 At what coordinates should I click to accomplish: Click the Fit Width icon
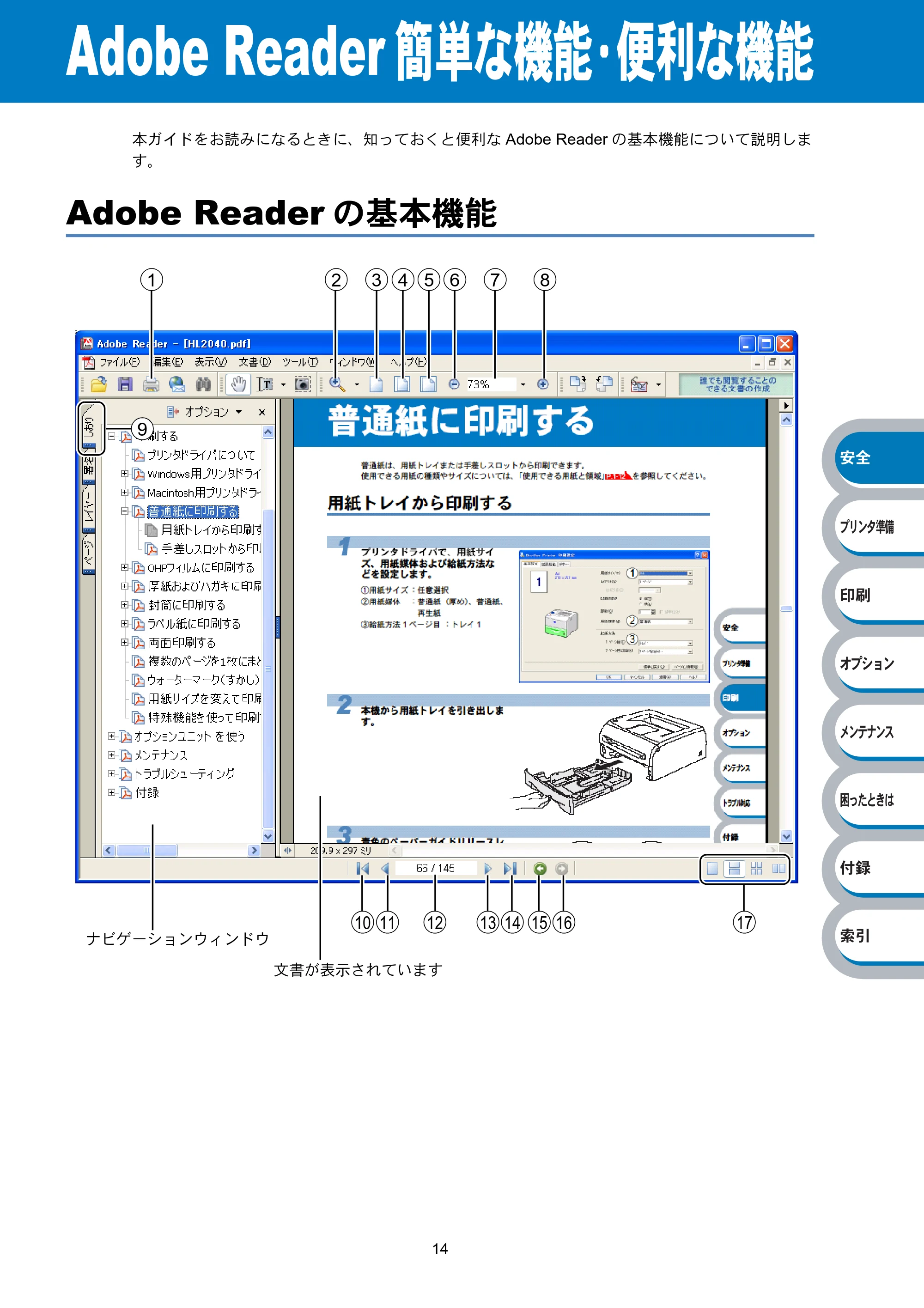coord(428,384)
